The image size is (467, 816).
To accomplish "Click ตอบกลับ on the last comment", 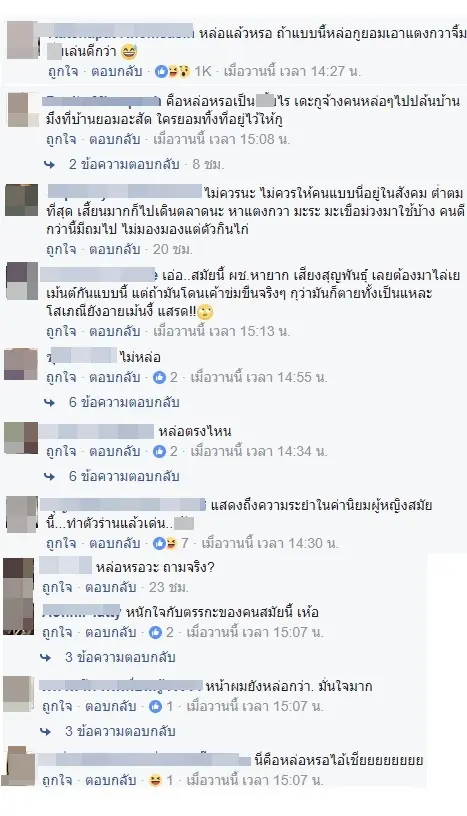I will [111, 780].
